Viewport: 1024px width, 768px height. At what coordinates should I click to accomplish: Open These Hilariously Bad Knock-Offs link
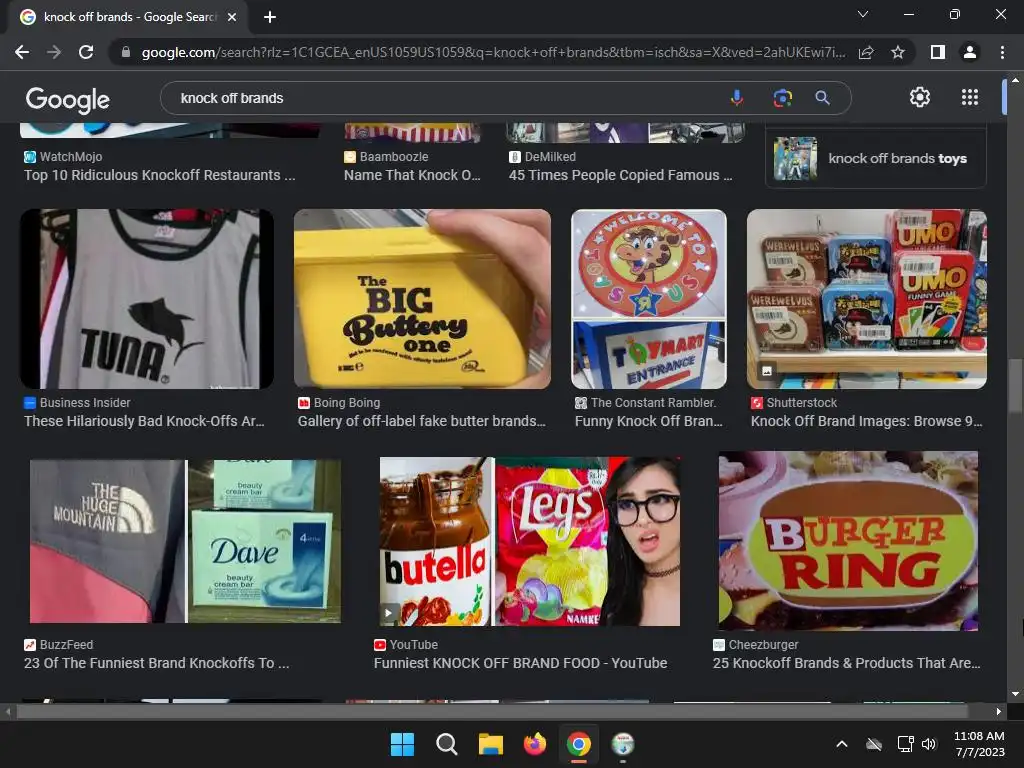(x=144, y=421)
